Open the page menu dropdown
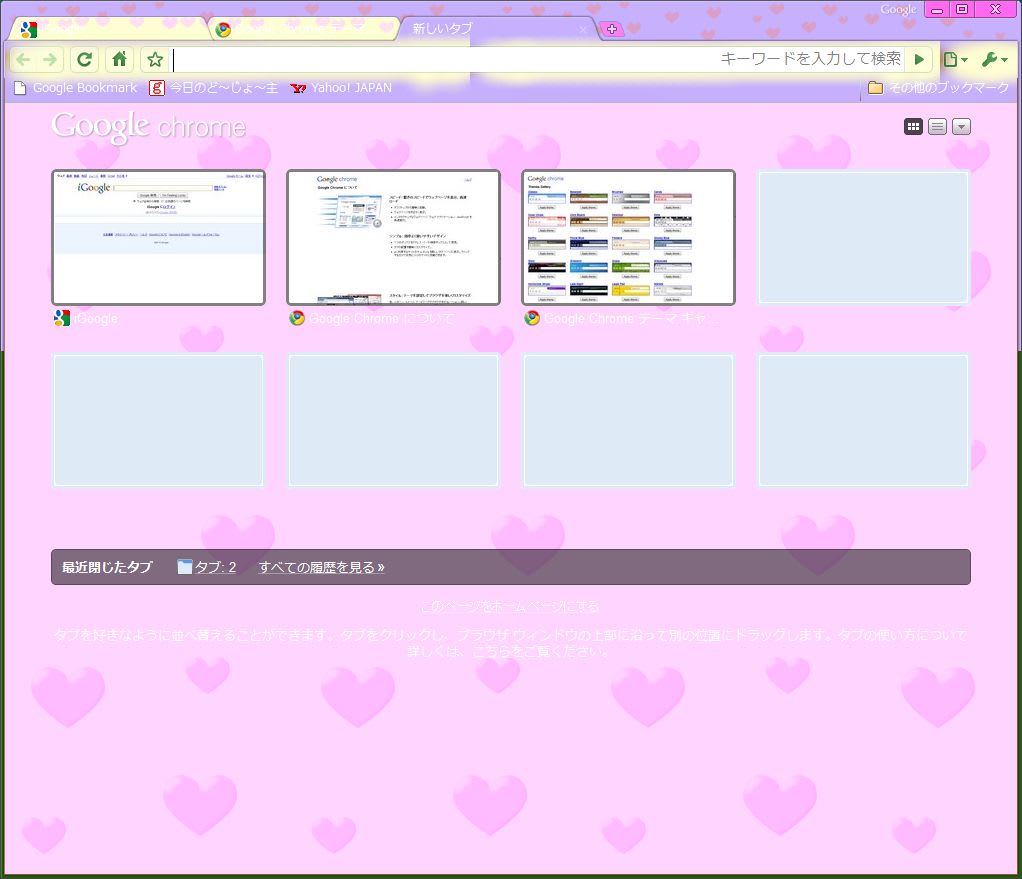This screenshot has height=879, width=1022. (x=955, y=60)
